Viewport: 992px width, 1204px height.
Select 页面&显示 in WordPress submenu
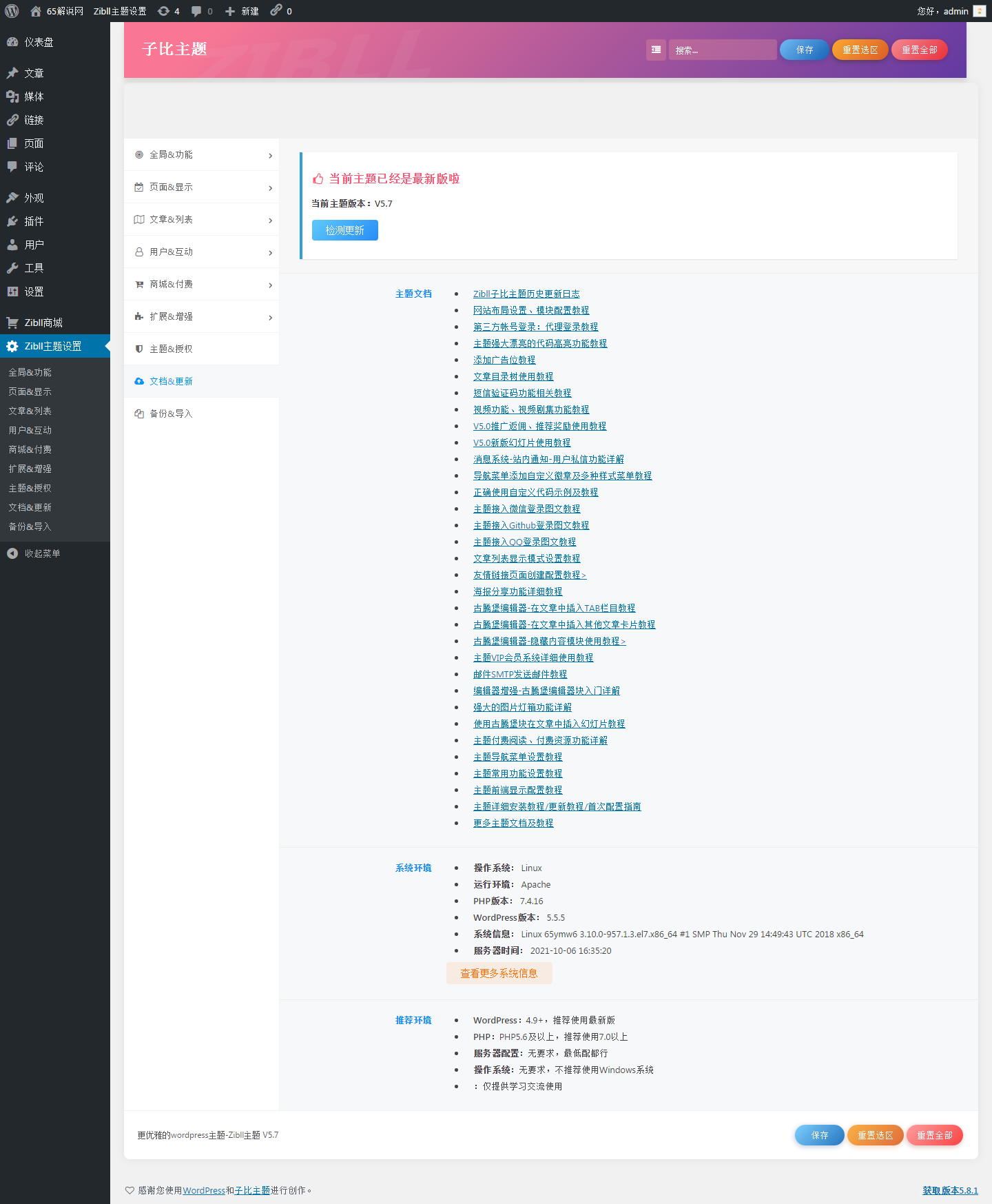[x=30, y=391]
